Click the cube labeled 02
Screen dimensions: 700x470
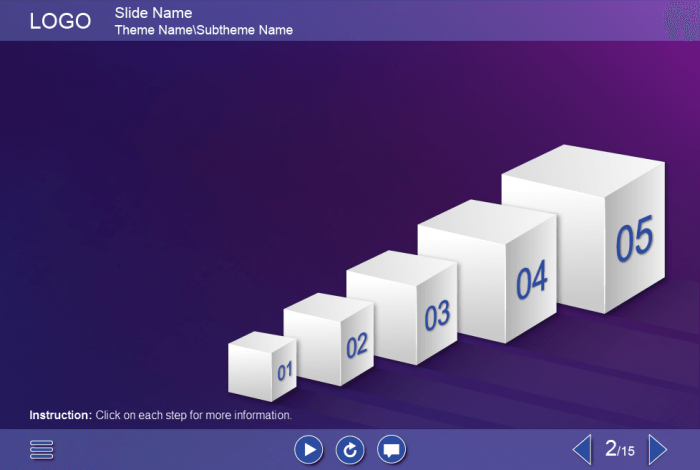328,342
